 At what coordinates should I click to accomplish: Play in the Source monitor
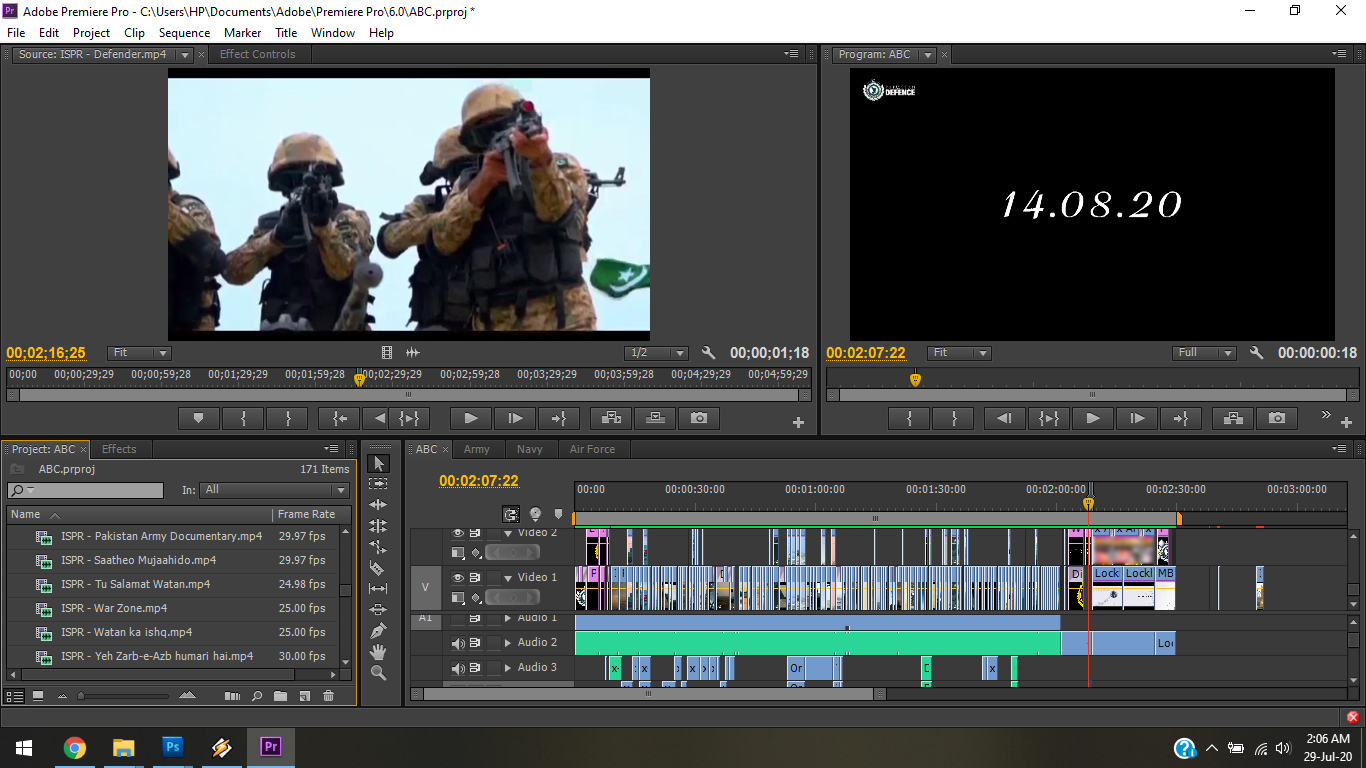471,418
